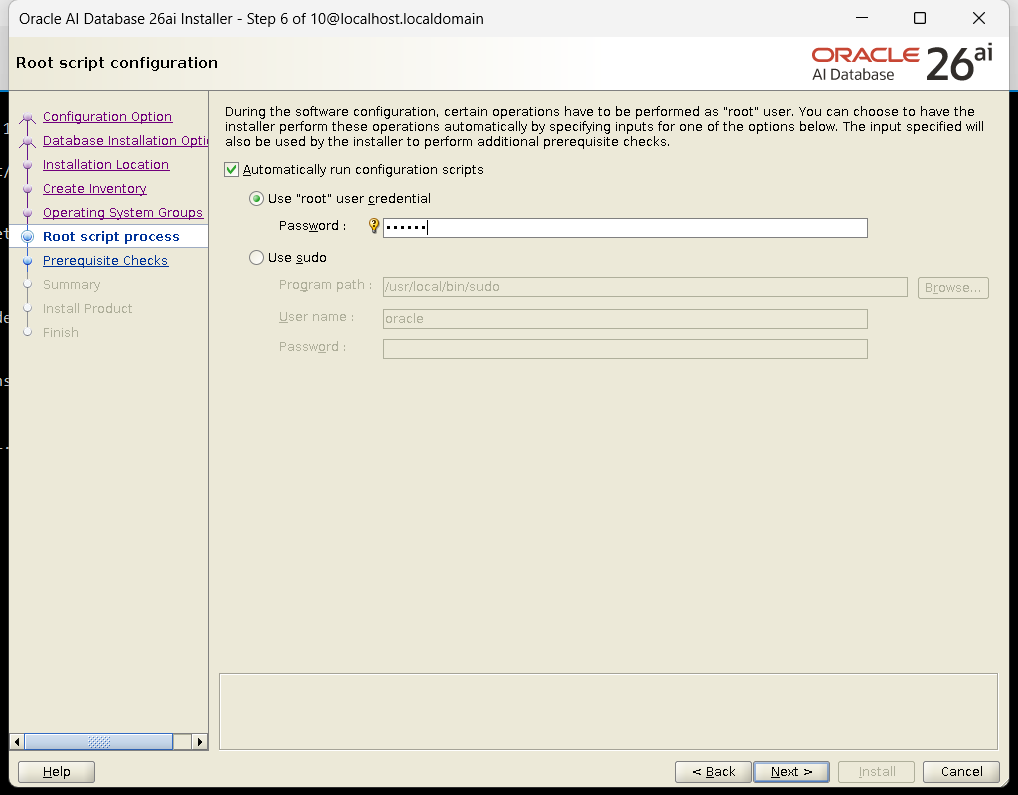Cancel the installer
The height and width of the screenshot is (795, 1018).
pyautogui.click(x=962, y=772)
